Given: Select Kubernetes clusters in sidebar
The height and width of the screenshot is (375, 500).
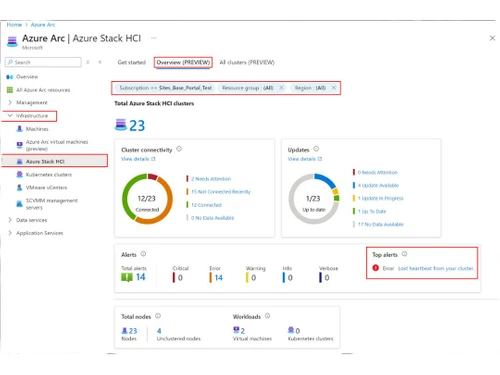Looking at the screenshot, I should coord(49,174).
